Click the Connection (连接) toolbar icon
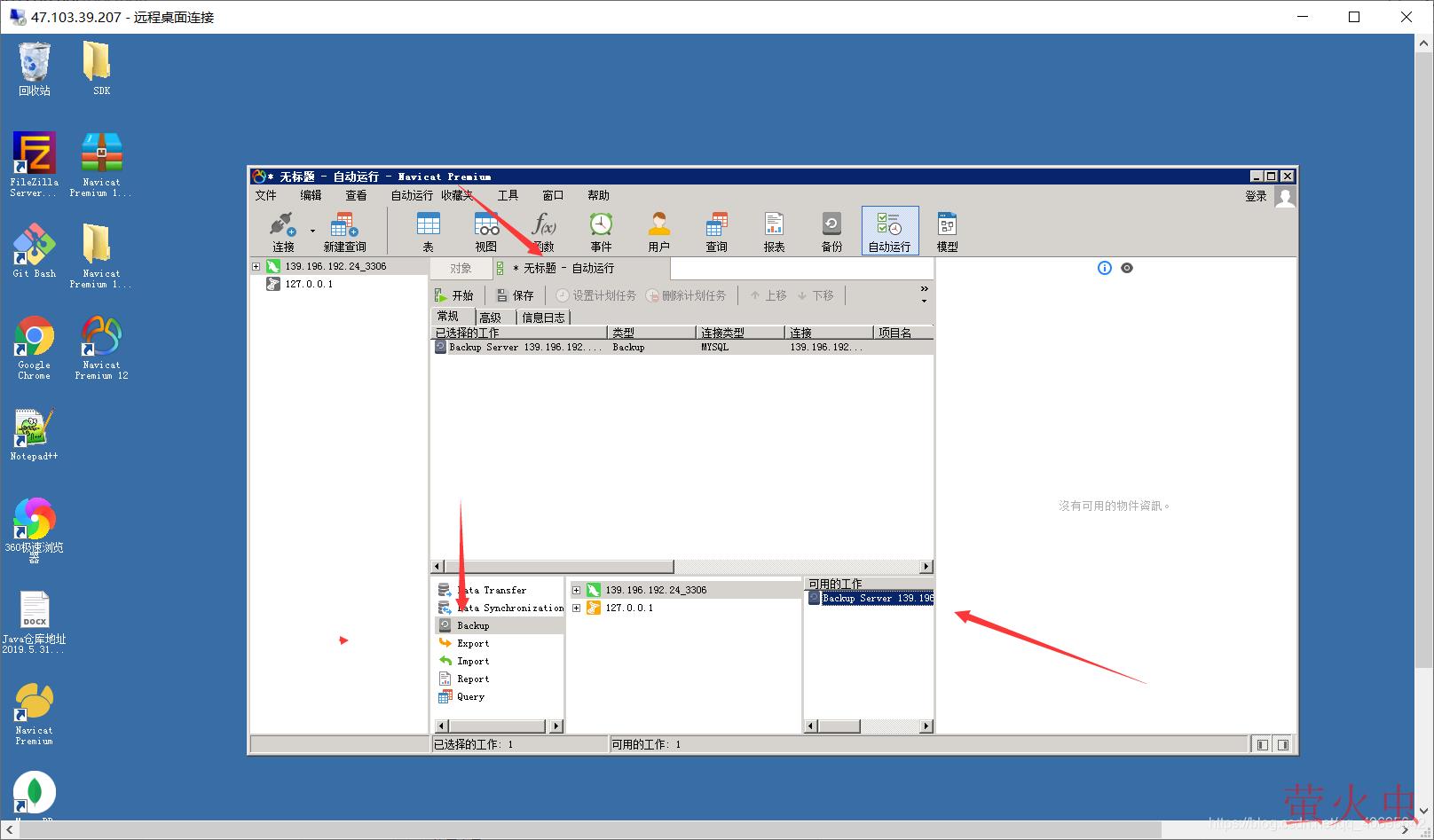Screen dimensions: 1434x840 pos(283,232)
